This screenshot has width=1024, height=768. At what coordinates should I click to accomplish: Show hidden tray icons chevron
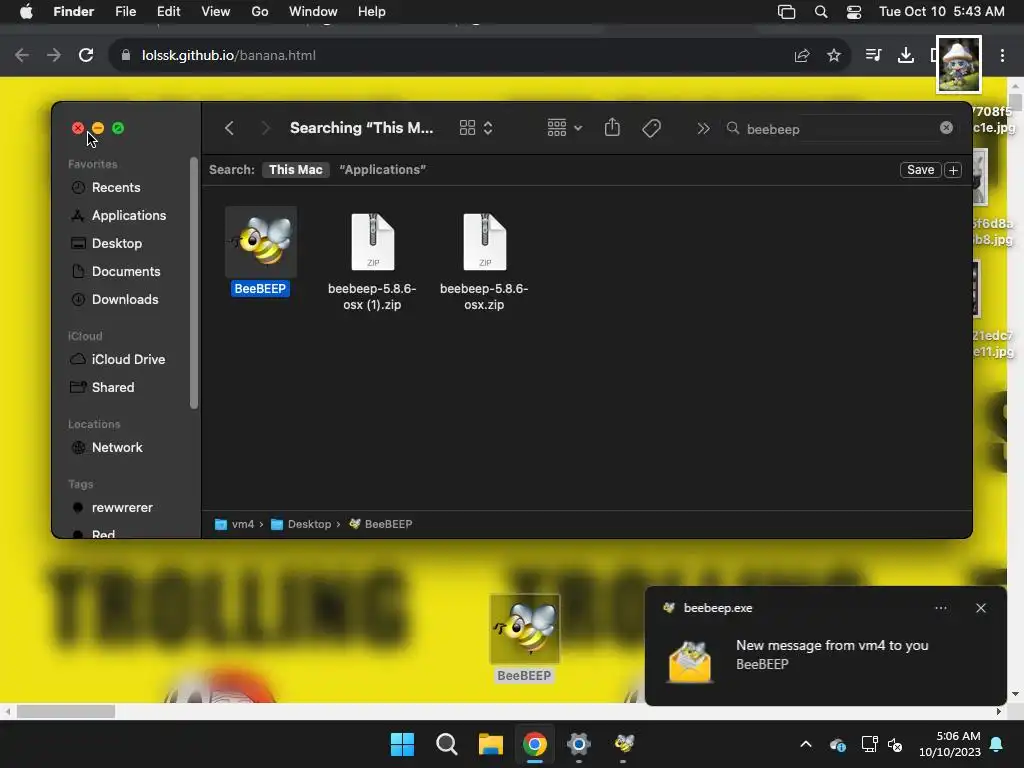tap(806, 744)
